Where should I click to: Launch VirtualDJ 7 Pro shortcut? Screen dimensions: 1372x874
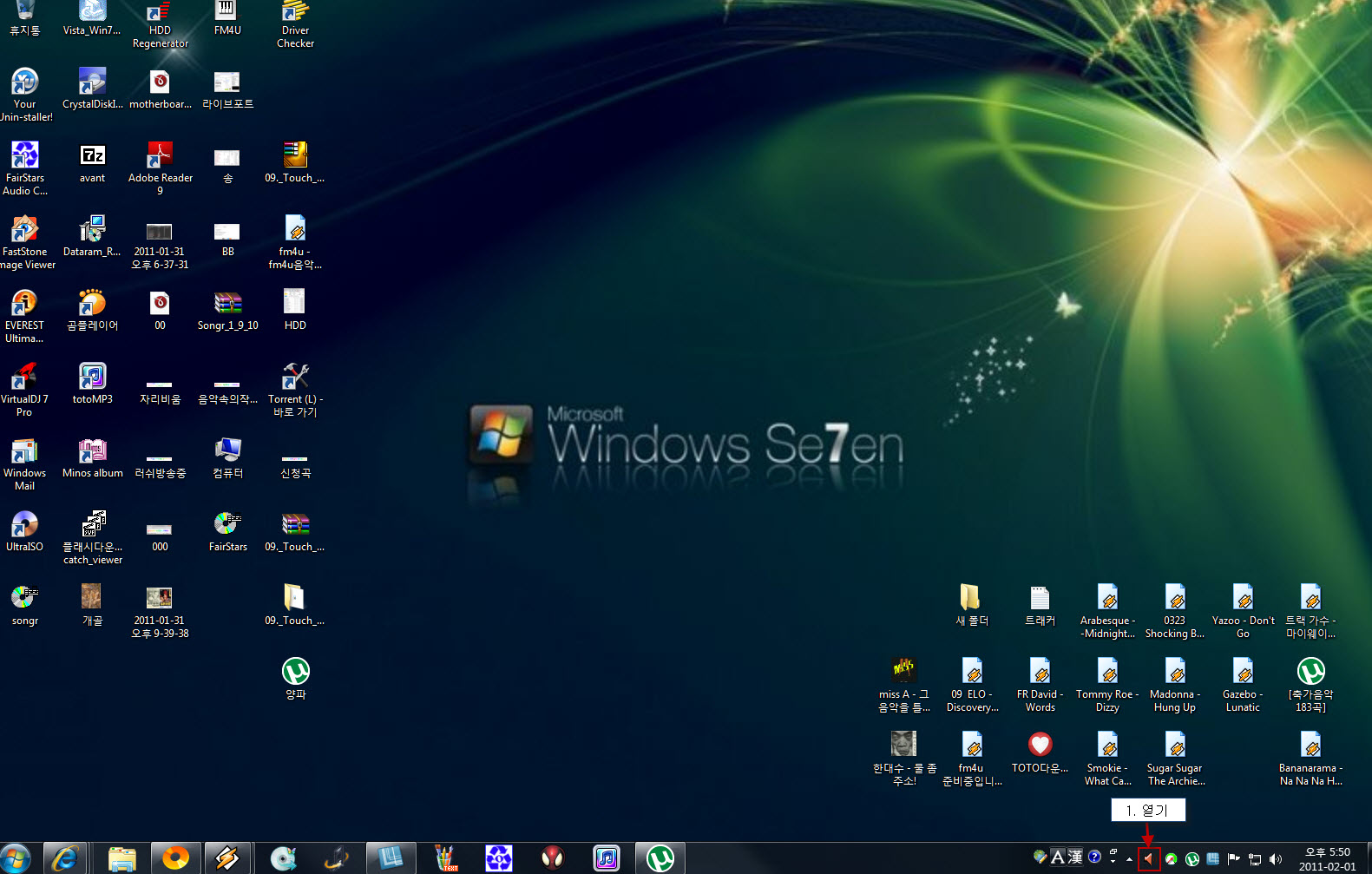click(x=24, y=390)
